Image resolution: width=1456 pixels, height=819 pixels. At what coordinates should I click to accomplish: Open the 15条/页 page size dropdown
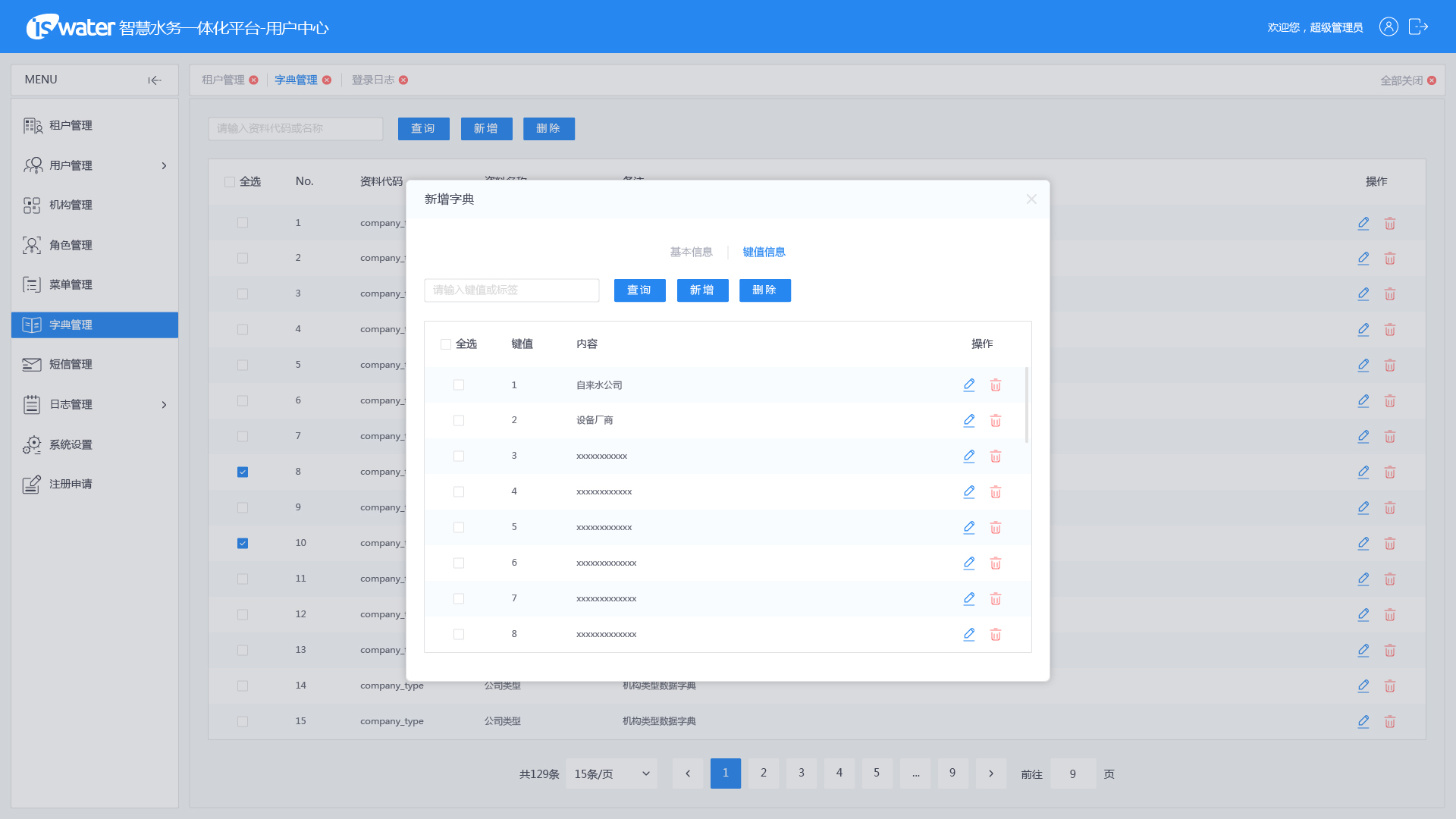pos(611,774)
